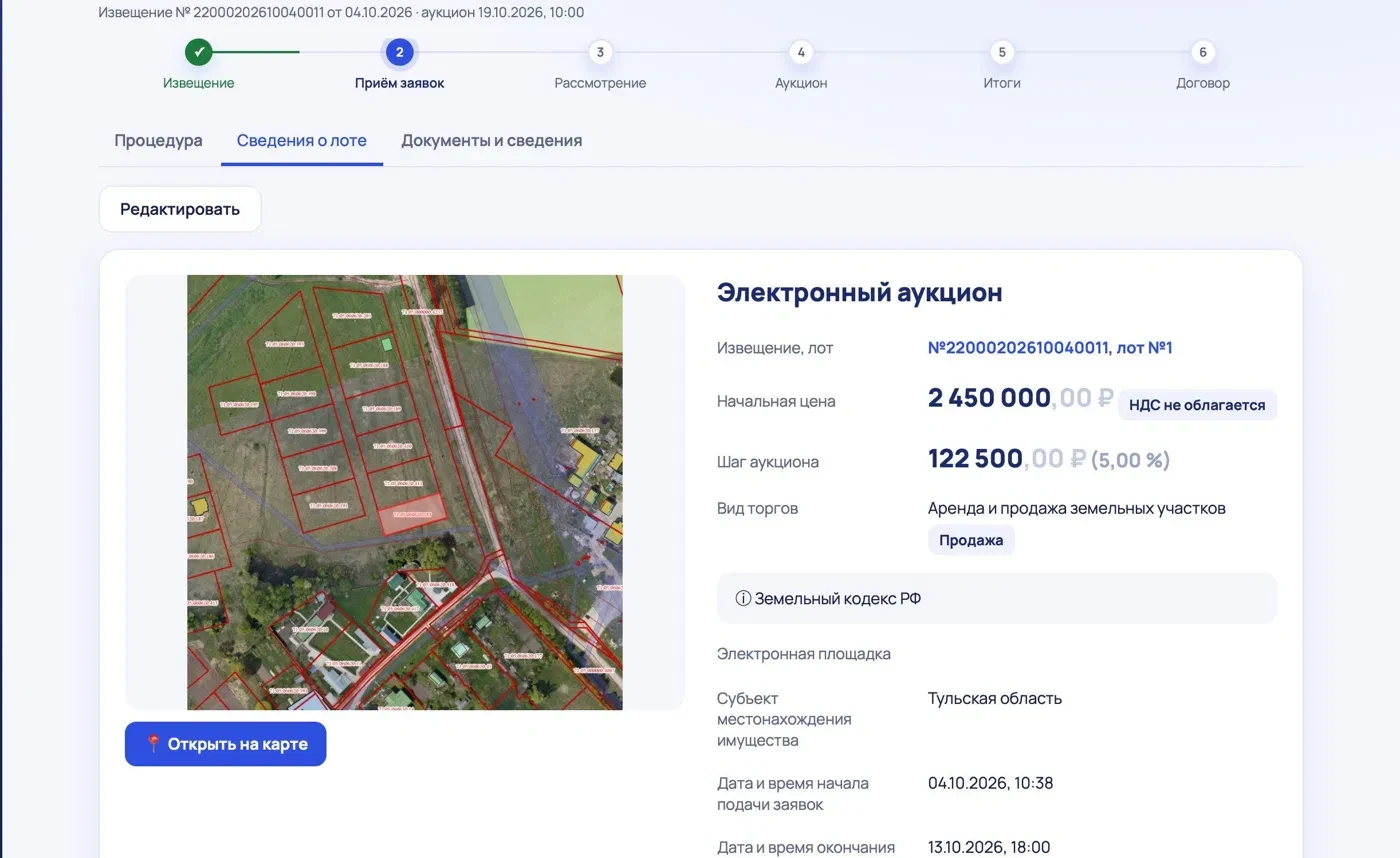
Task: Click the end date value 13.10.2026, 18:00
Action: point(989,847)
